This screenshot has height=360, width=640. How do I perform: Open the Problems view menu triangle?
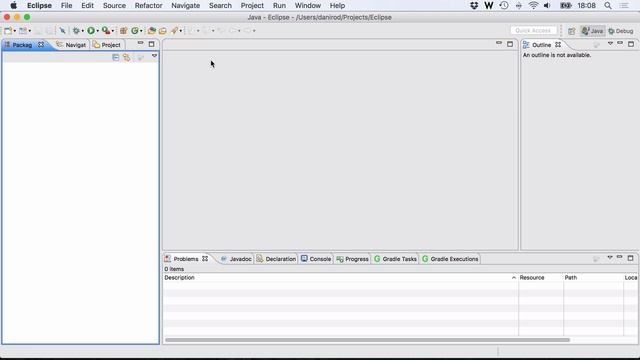click(610, 258)
